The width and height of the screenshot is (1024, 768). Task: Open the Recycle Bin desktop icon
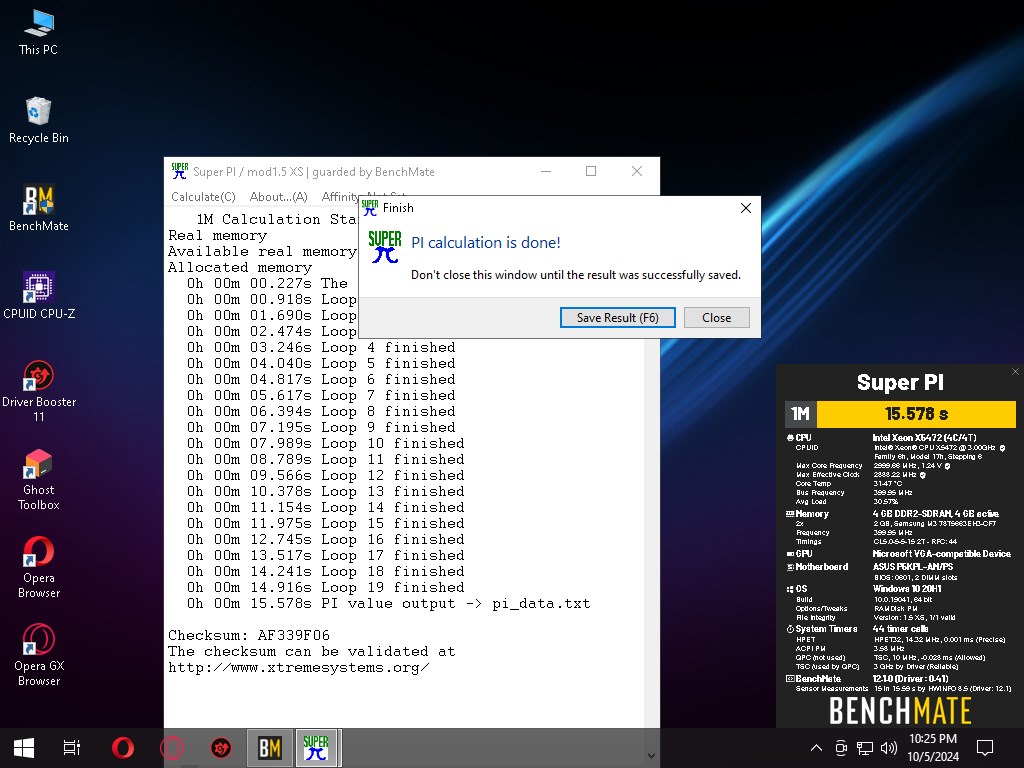39,121
